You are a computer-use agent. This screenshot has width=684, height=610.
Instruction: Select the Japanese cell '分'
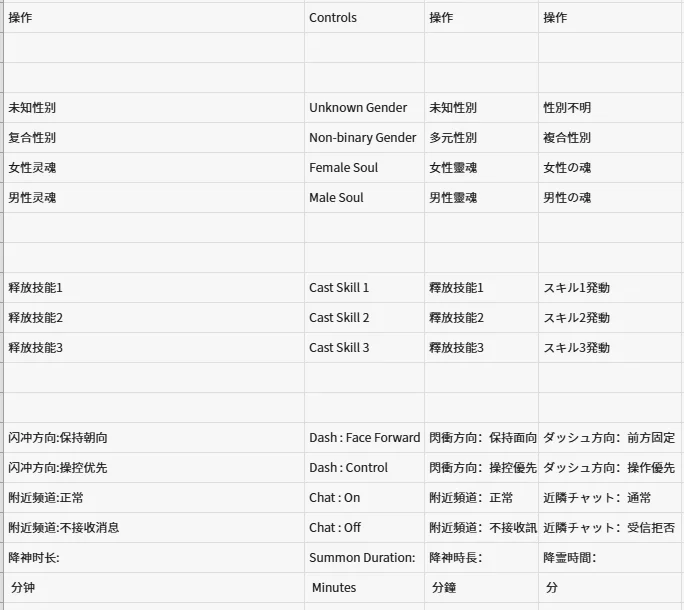pyautogui.click(x=611, y=588)
